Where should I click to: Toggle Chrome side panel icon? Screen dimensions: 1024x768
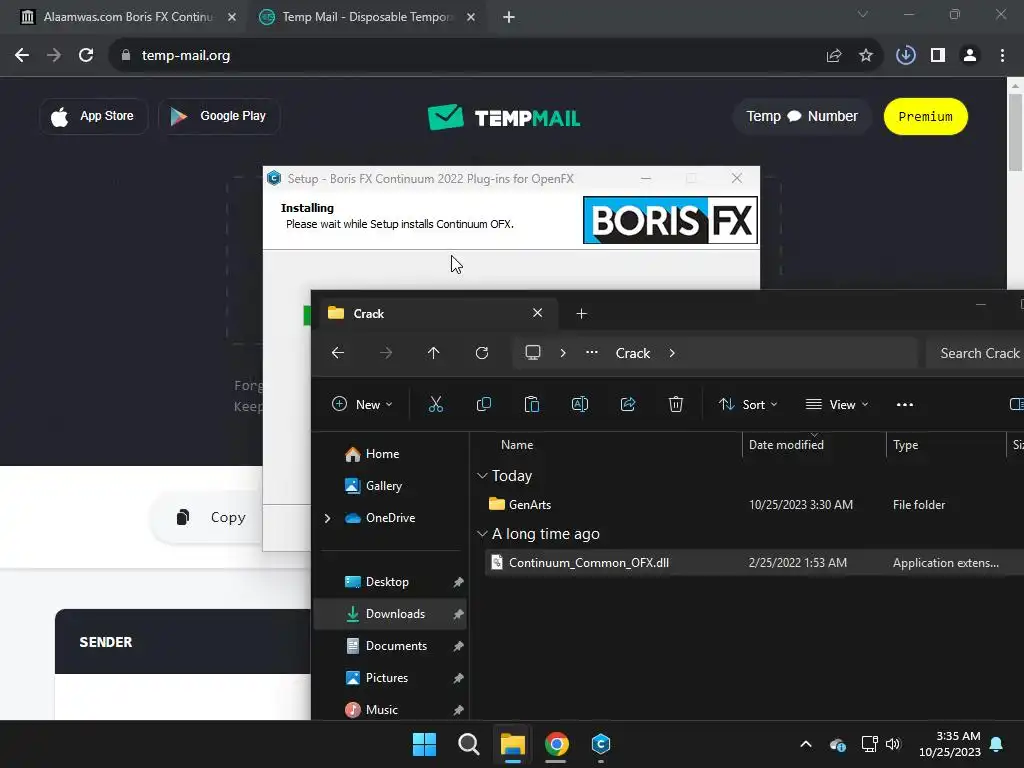coord(938,56)
